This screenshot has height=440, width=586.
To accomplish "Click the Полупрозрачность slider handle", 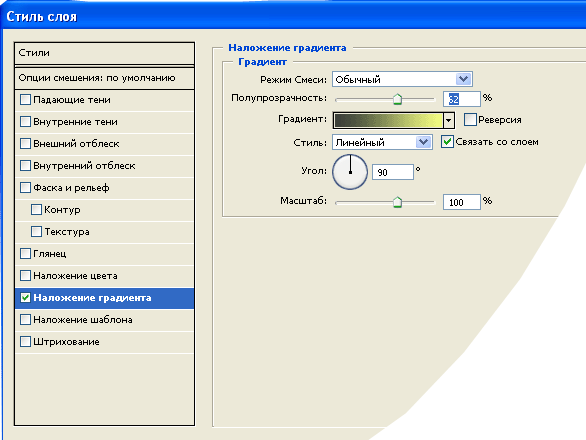I will tap(397, 99).
